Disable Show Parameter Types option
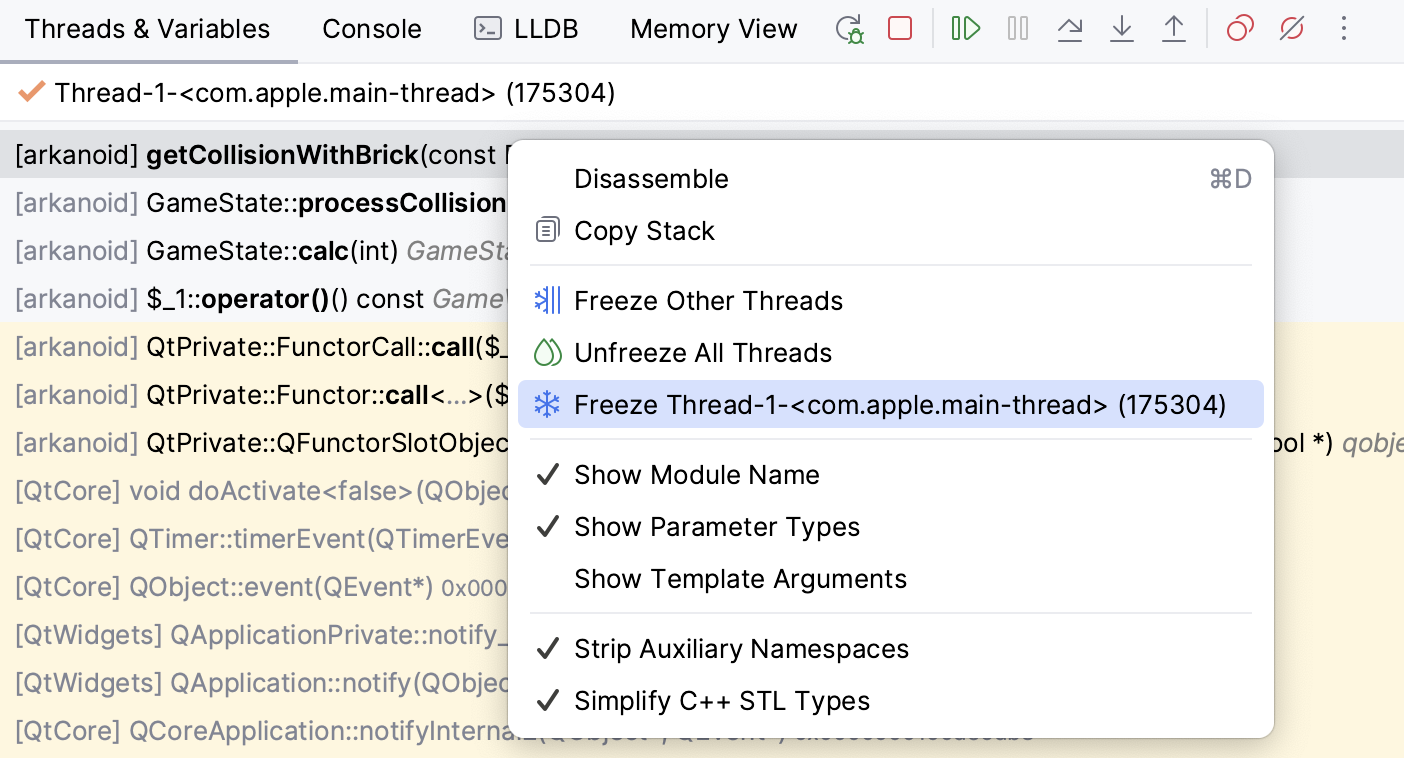1404x758 pixels. tap(717, 527)
